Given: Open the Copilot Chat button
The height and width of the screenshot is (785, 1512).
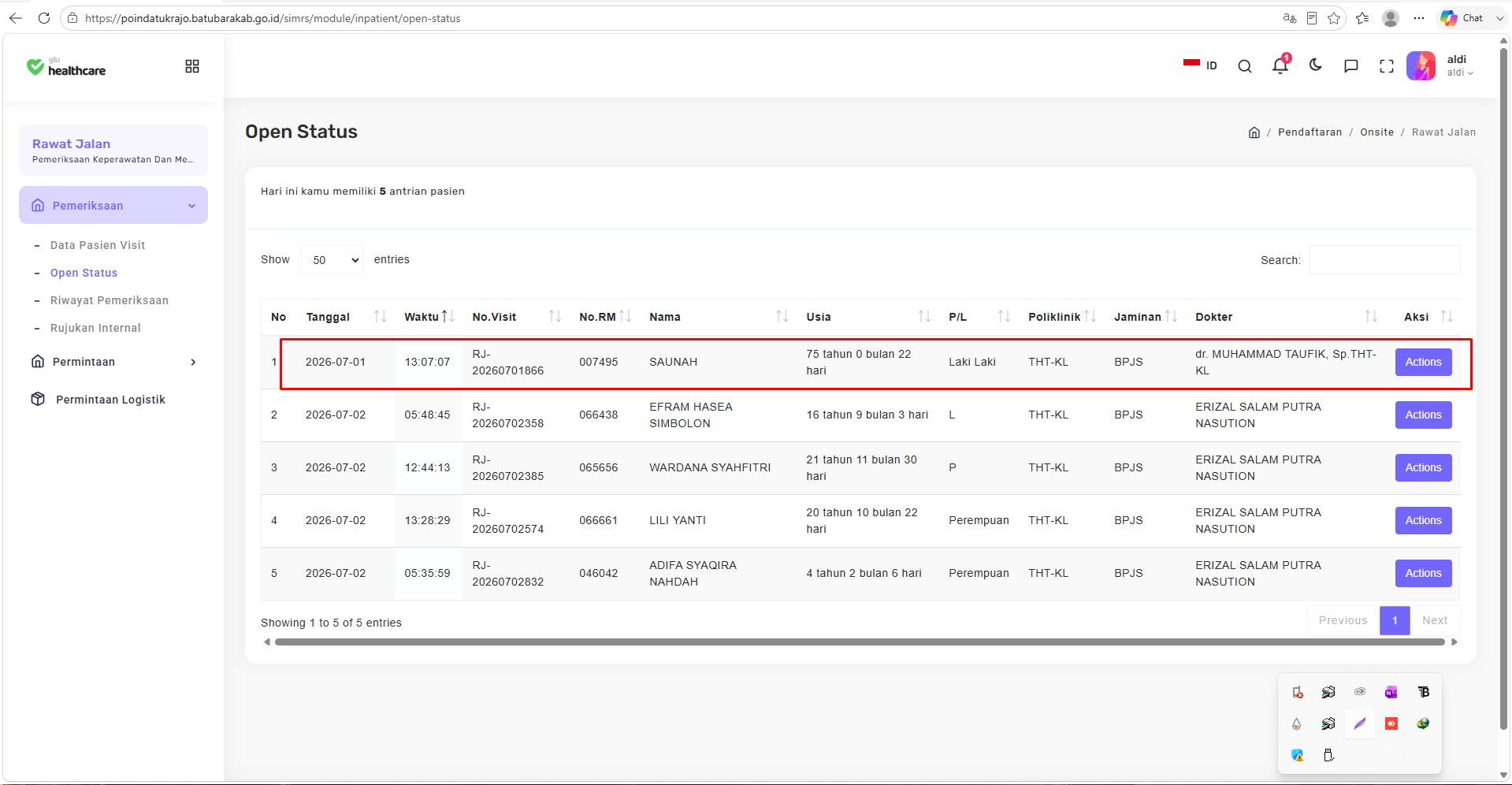Looking at the screenshot, I should coord(1462,18).
